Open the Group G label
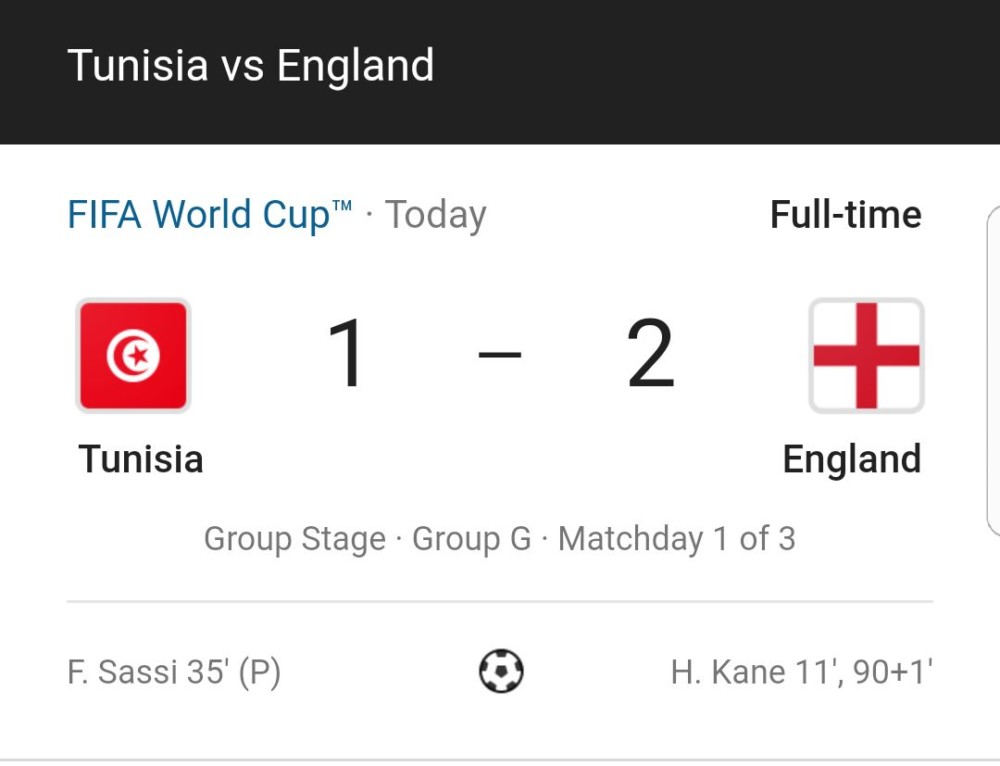This screenshot has width=1000, height=766. [472, 539]
